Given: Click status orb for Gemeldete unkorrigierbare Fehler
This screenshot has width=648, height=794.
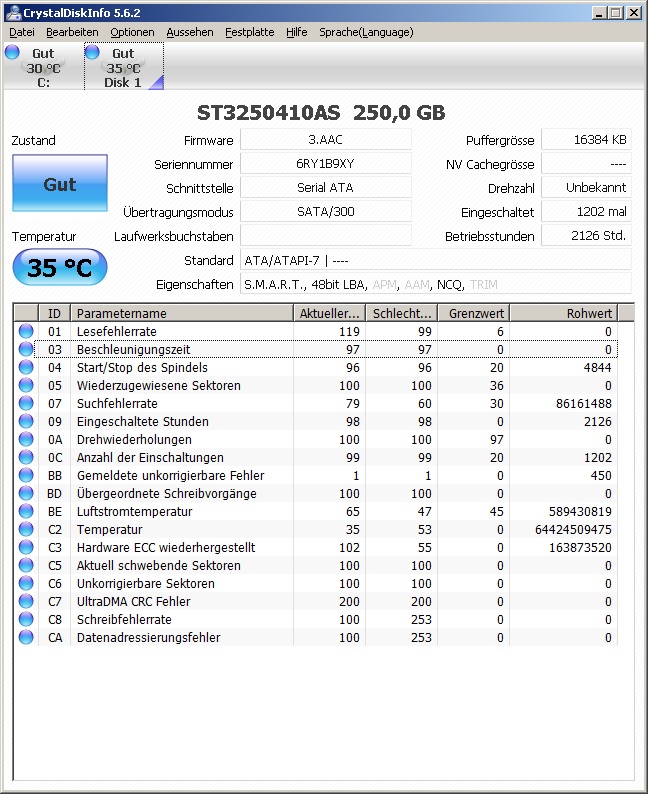Looking at the screenshot, I should tap(26, 475).
